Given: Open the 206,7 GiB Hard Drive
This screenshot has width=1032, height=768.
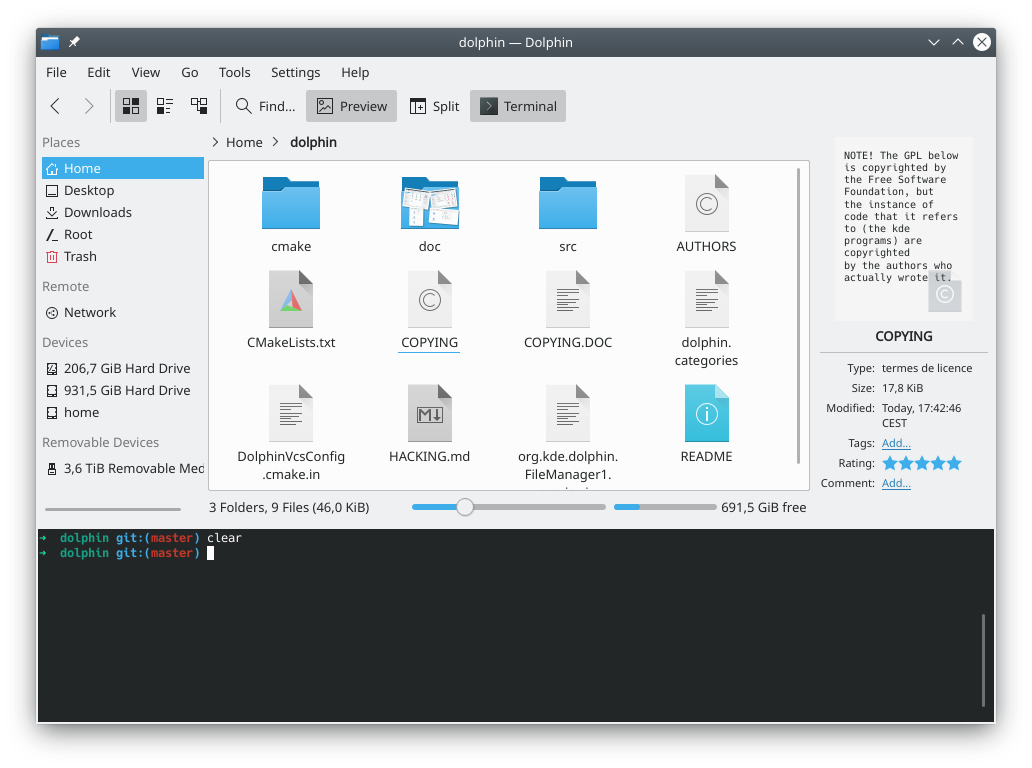Looking at the screenshot, I should point(123,369).
